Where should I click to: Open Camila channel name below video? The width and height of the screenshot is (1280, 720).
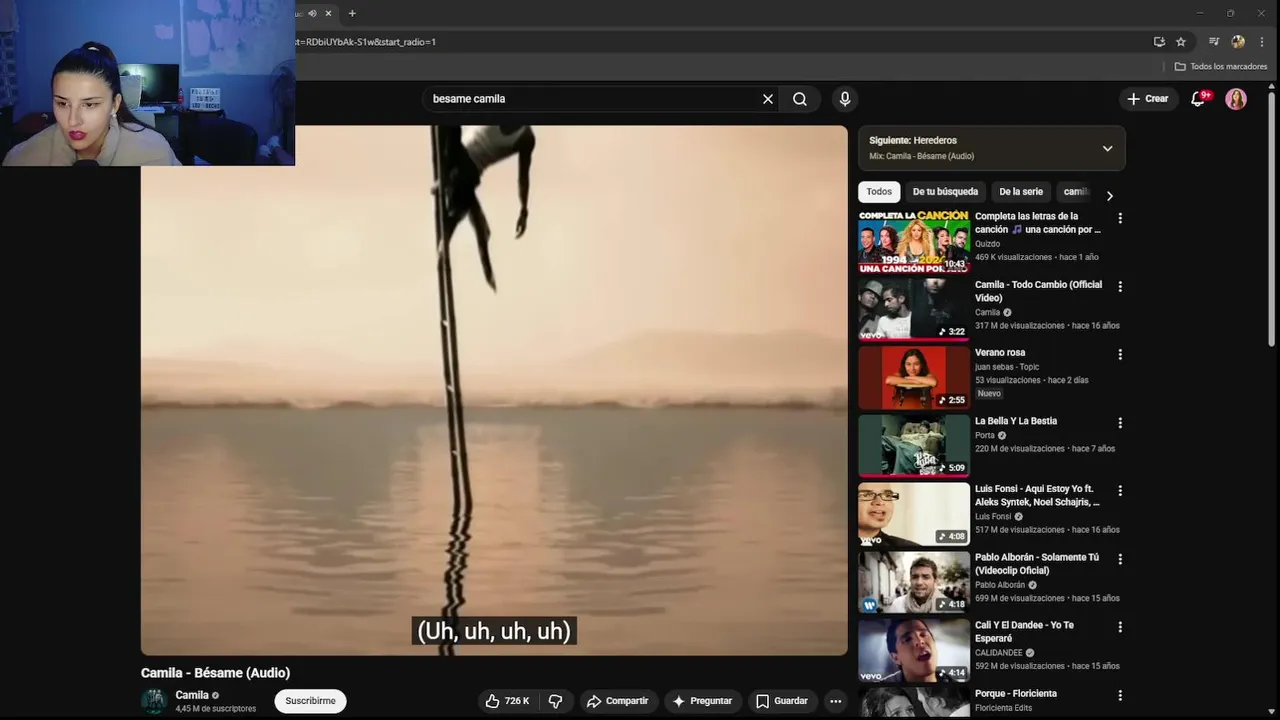pos(192,695)
